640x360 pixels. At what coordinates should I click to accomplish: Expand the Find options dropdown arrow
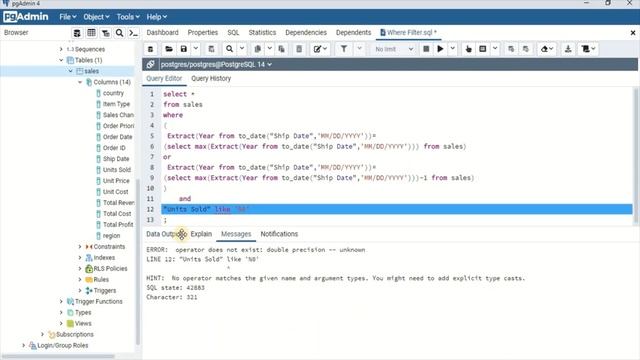[242, 49]
